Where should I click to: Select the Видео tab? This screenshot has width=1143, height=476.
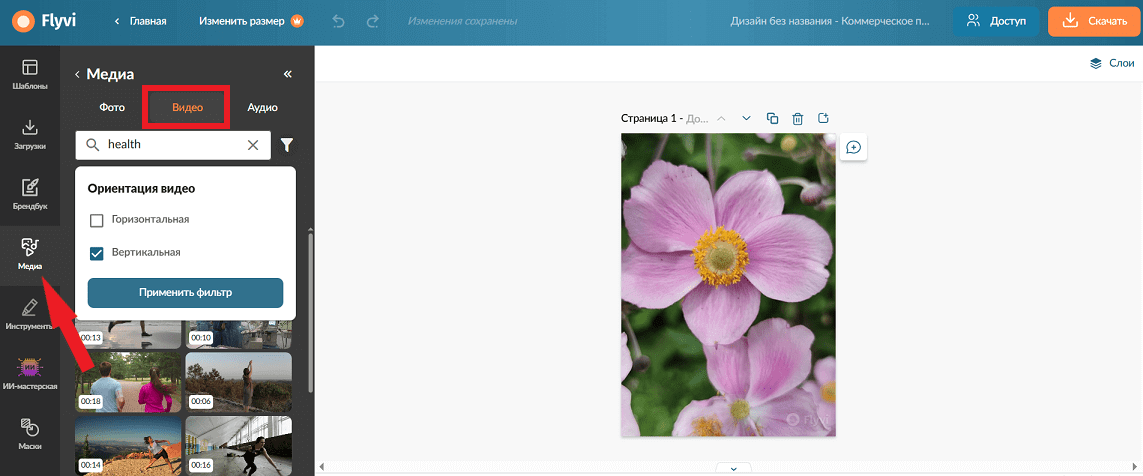(187, 107)
